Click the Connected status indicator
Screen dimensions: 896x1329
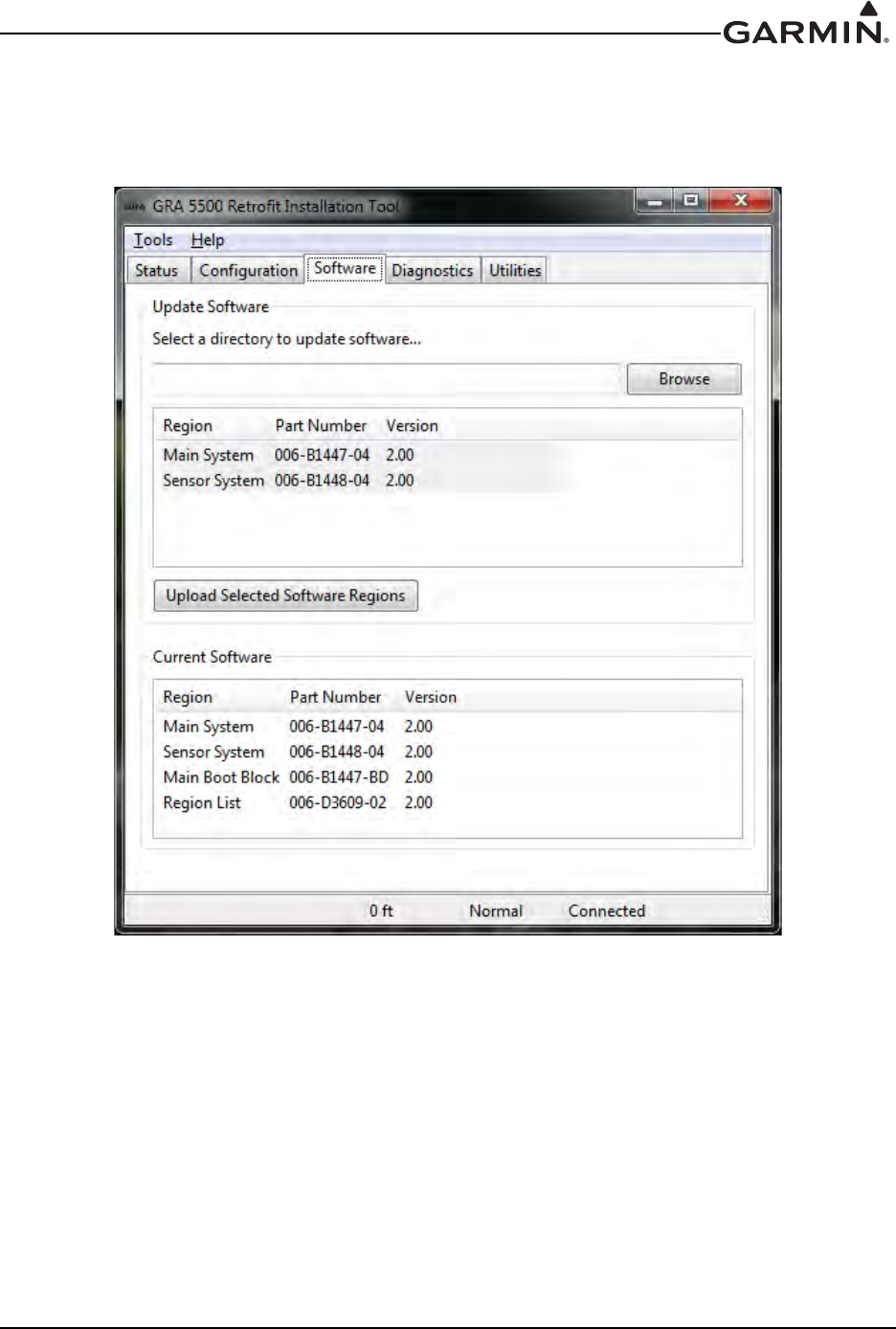(x=607, y=912)
